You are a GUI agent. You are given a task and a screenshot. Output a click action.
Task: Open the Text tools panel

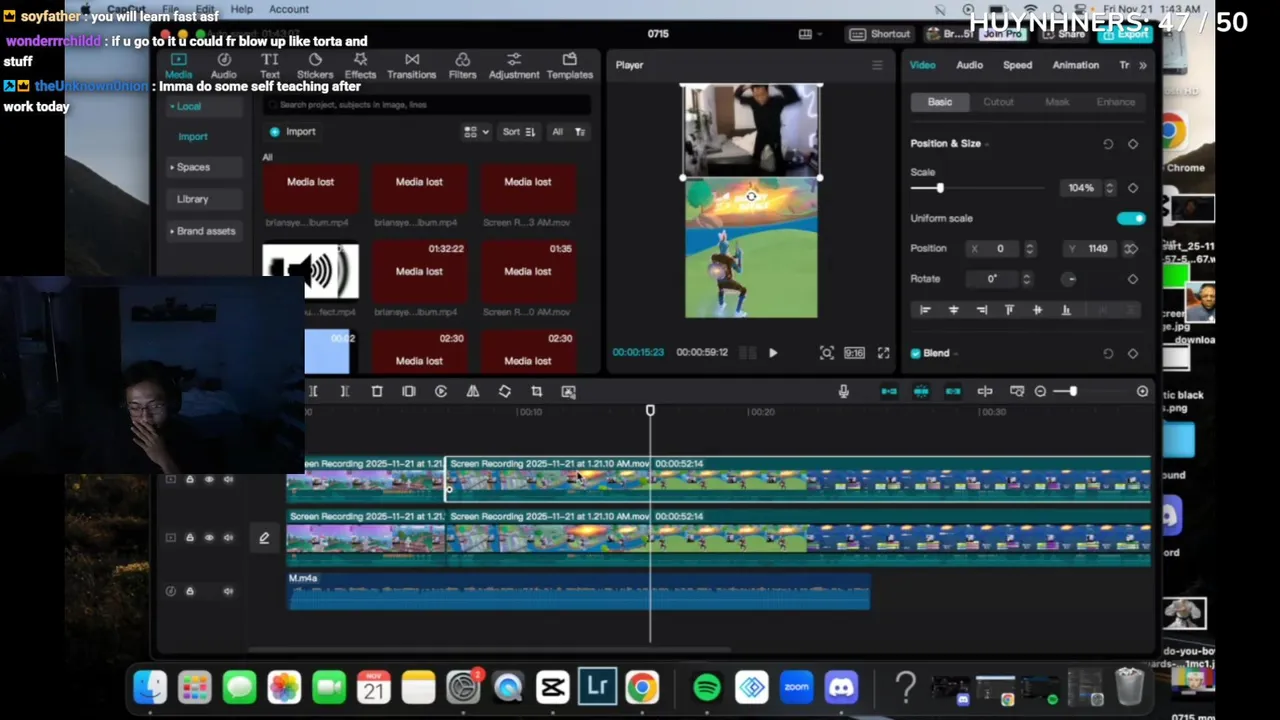pyautogui.click(x=270, y=66)
